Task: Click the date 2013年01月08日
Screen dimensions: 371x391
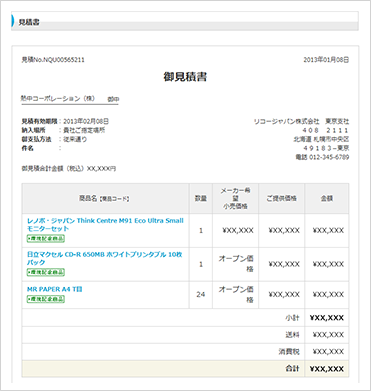Action: pos(326,60)
